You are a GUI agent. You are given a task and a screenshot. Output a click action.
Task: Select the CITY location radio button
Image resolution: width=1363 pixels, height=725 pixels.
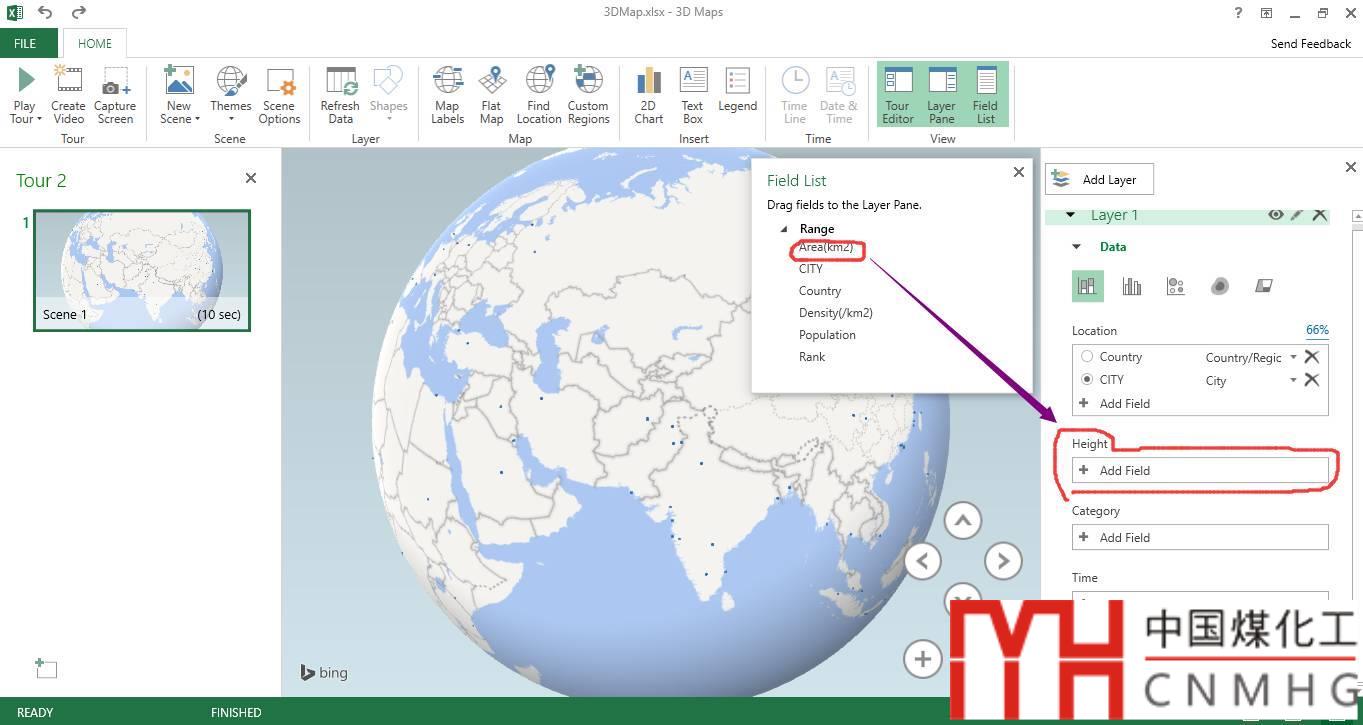coord(1087,380)
